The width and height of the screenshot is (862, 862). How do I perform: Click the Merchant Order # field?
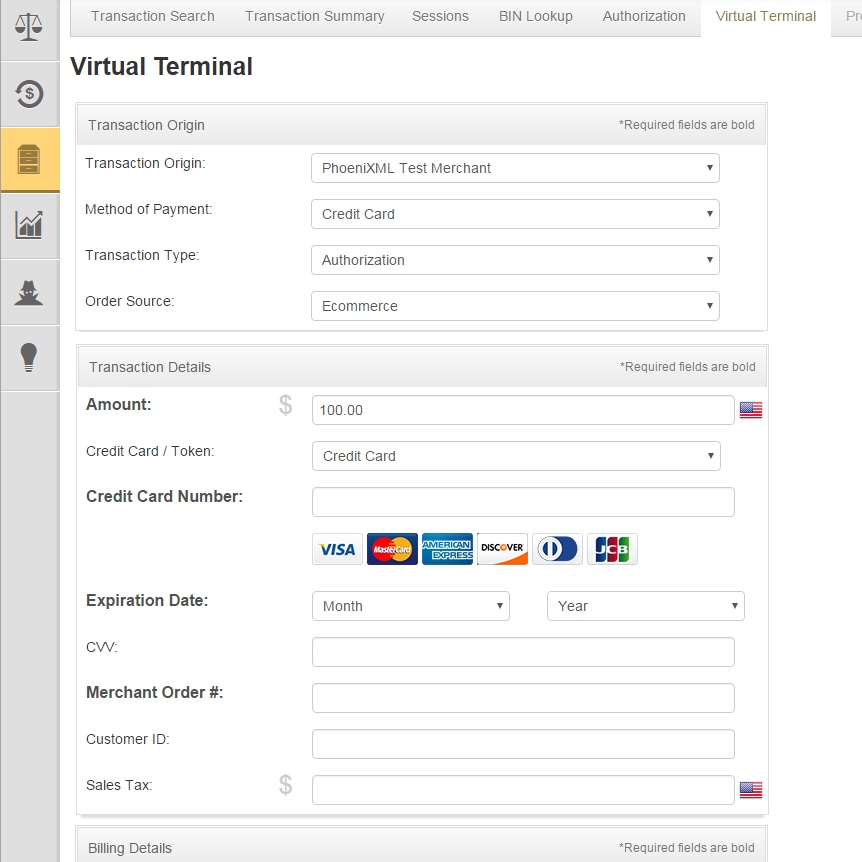(x=523, y=698)
